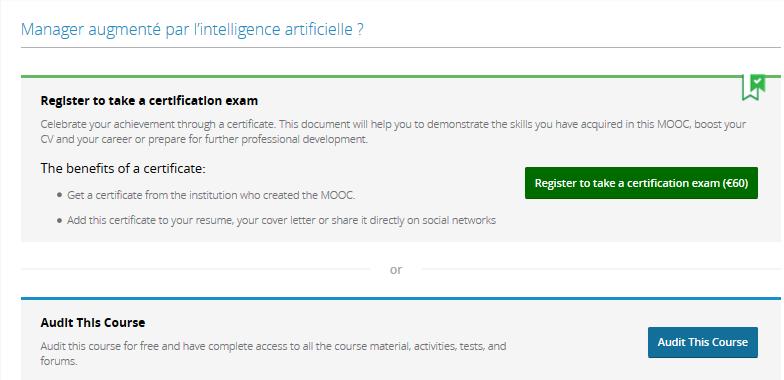Screen dimensions: 784x380
Task: Click the divider line right of 'or'
Action: pyautogui.click(x=600, y=270)
